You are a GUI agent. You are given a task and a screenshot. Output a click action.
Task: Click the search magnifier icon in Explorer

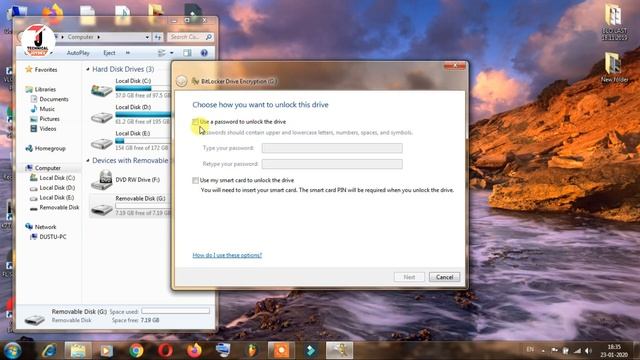pos(209,37)
